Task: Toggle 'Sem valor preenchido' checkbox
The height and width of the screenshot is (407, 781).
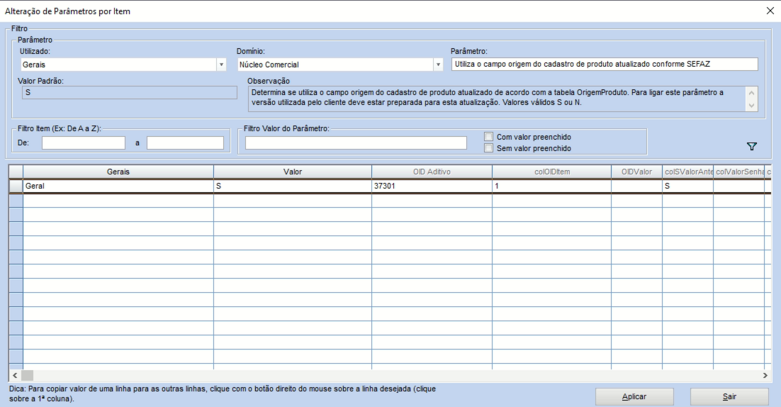Action: (488, 148)
